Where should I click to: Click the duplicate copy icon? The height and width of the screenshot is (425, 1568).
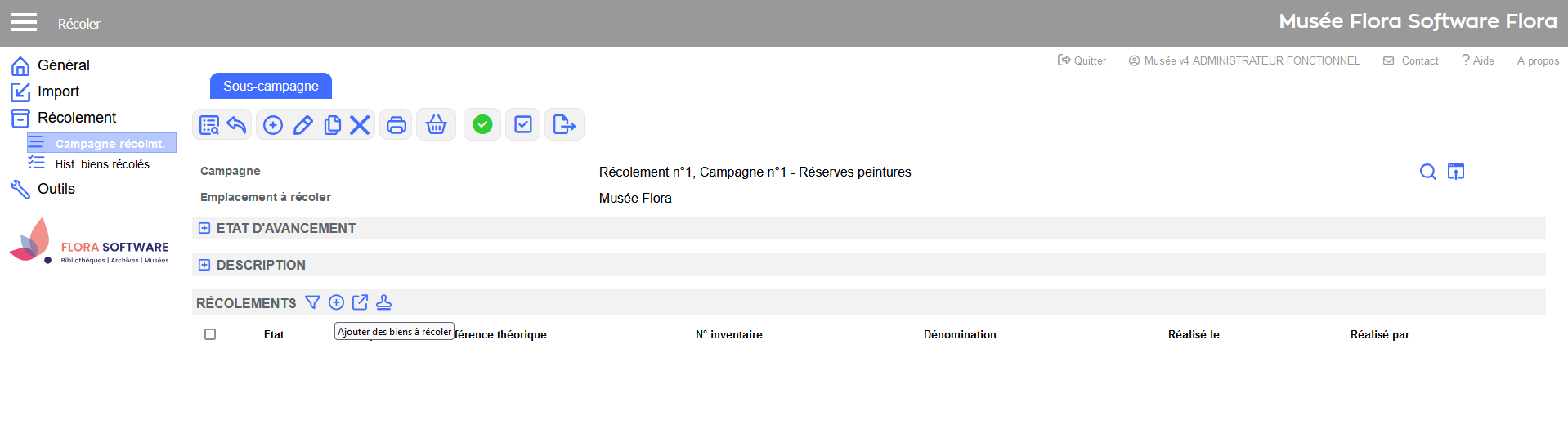point(332,125)
